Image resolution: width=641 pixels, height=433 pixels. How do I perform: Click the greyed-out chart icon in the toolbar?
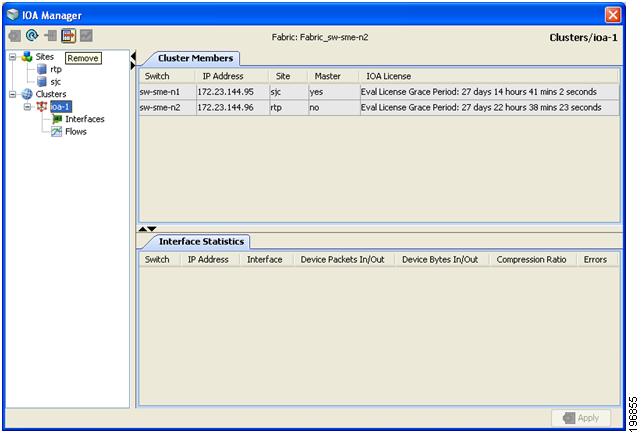(x=86, y=36)
